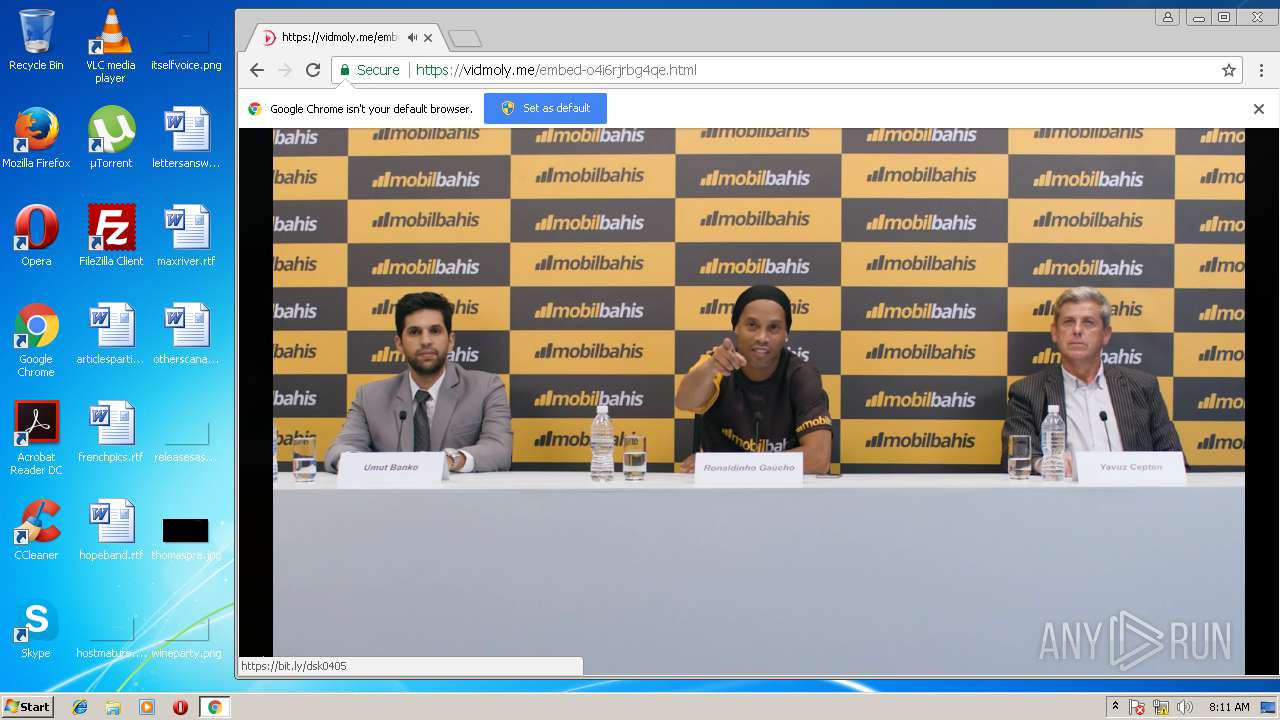This screenshot has height=720, width=1280.
Task: Go forward to the next page in Chrome
Action: [285, 70]
